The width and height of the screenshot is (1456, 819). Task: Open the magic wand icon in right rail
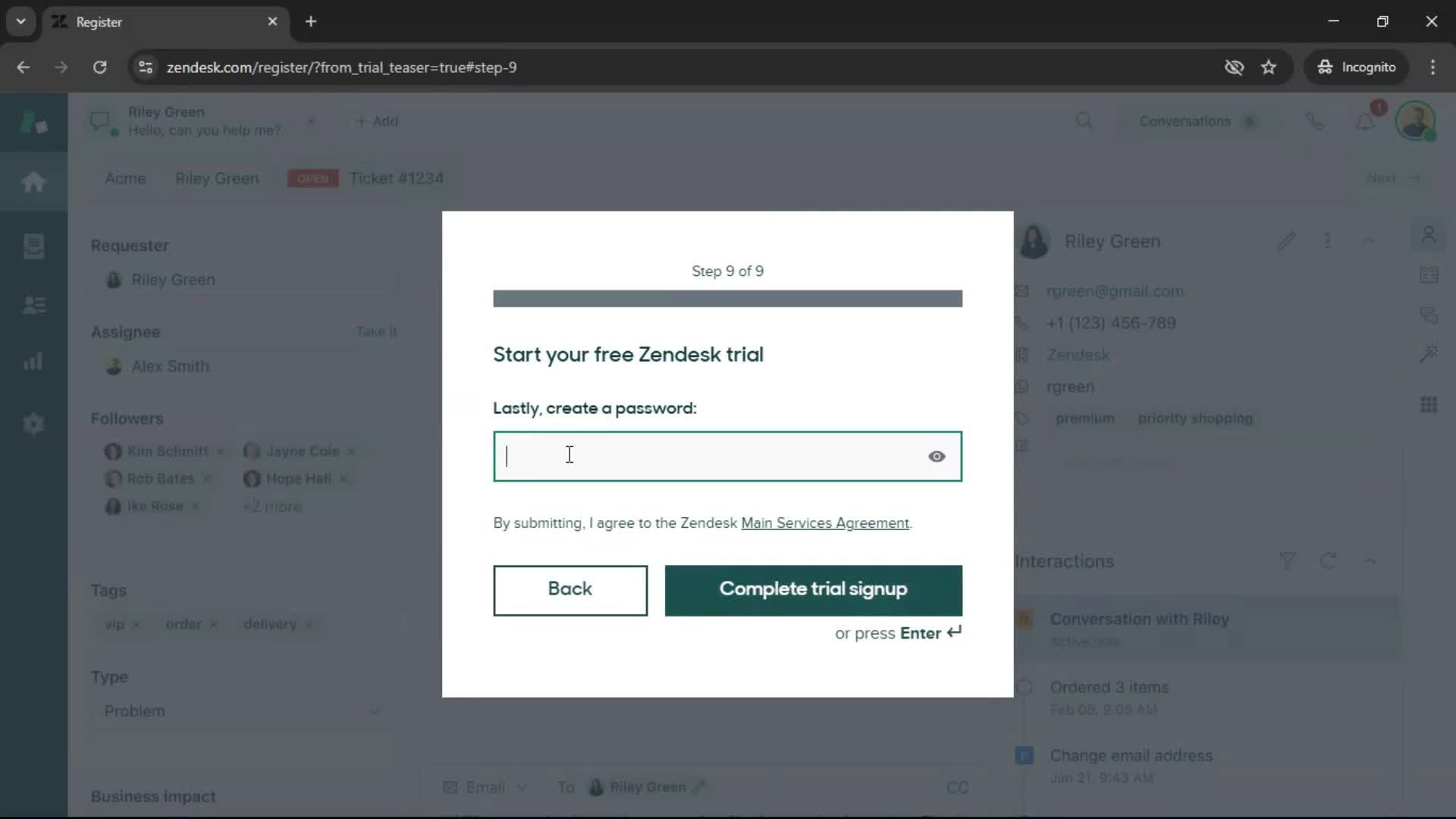click(1429, 353)
